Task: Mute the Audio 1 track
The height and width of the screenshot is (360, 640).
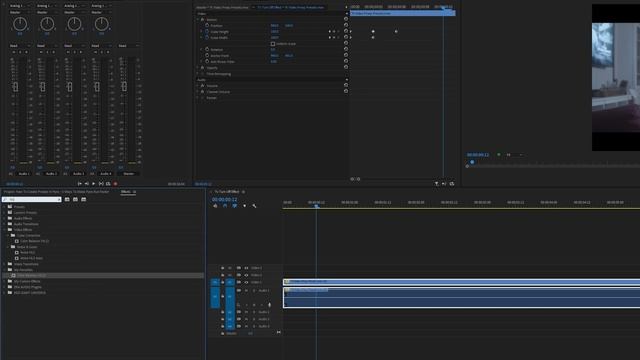Action: pyautogui.click(x=246, y=291)
